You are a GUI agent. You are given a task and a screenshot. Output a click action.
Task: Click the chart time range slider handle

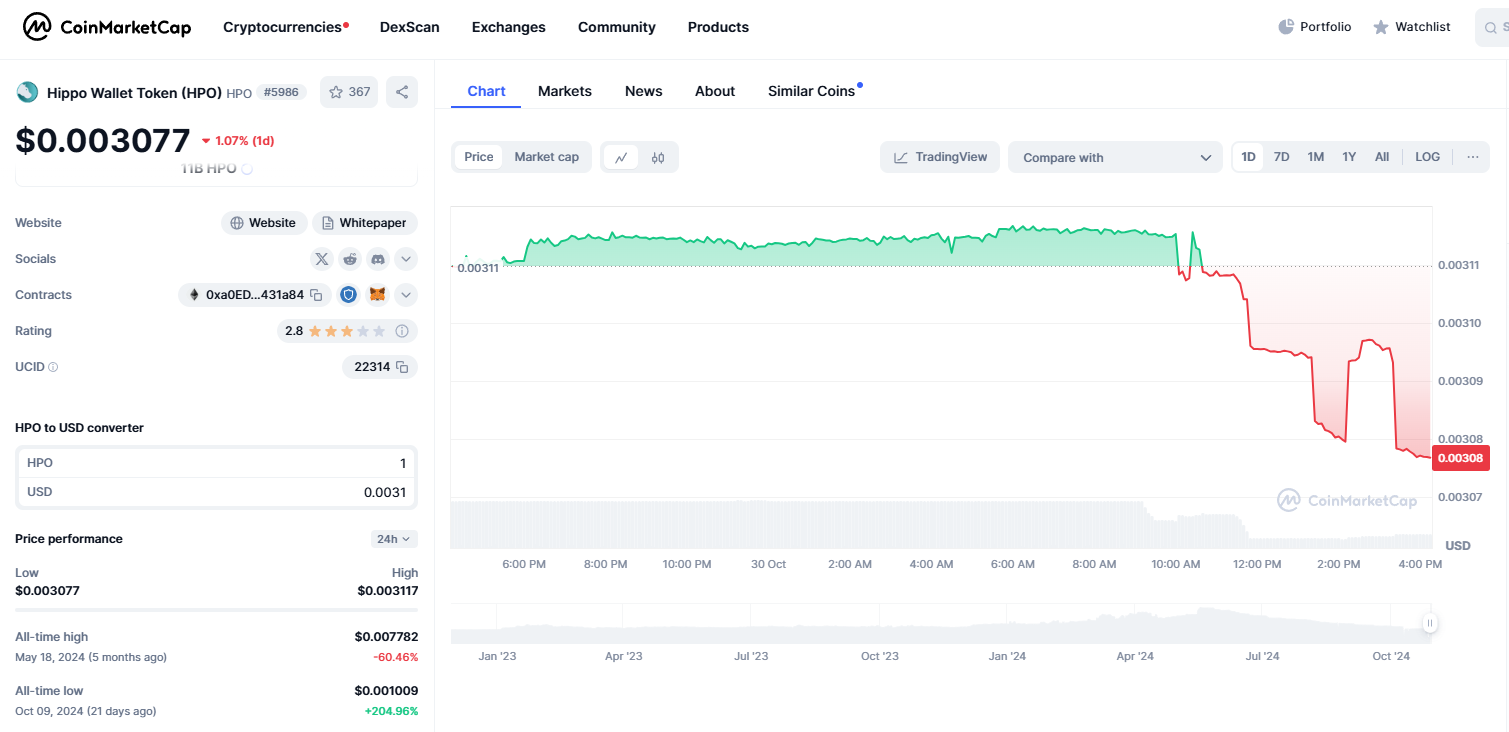[1430, 623]
